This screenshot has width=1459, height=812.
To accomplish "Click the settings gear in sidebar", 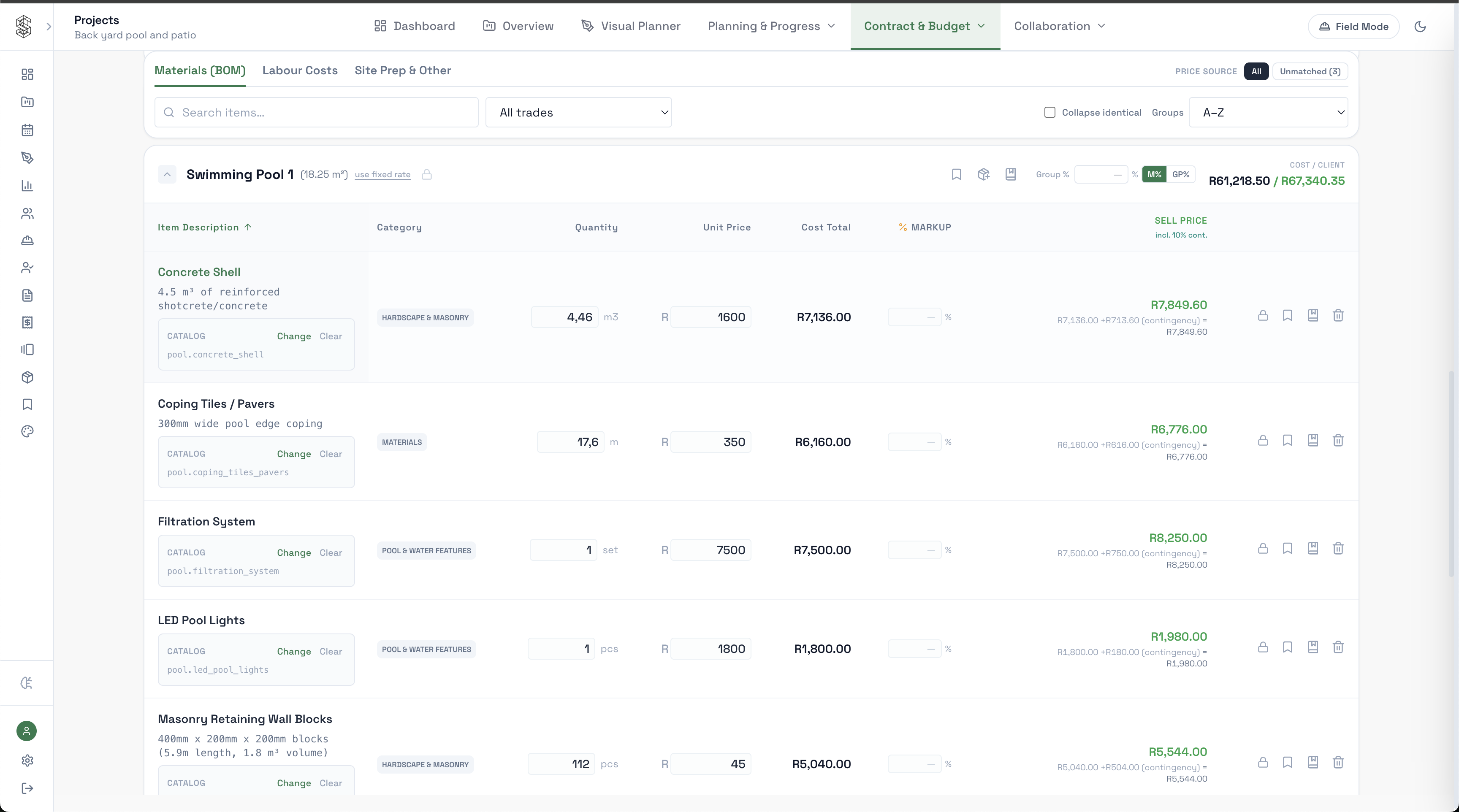I will (27, 761).
